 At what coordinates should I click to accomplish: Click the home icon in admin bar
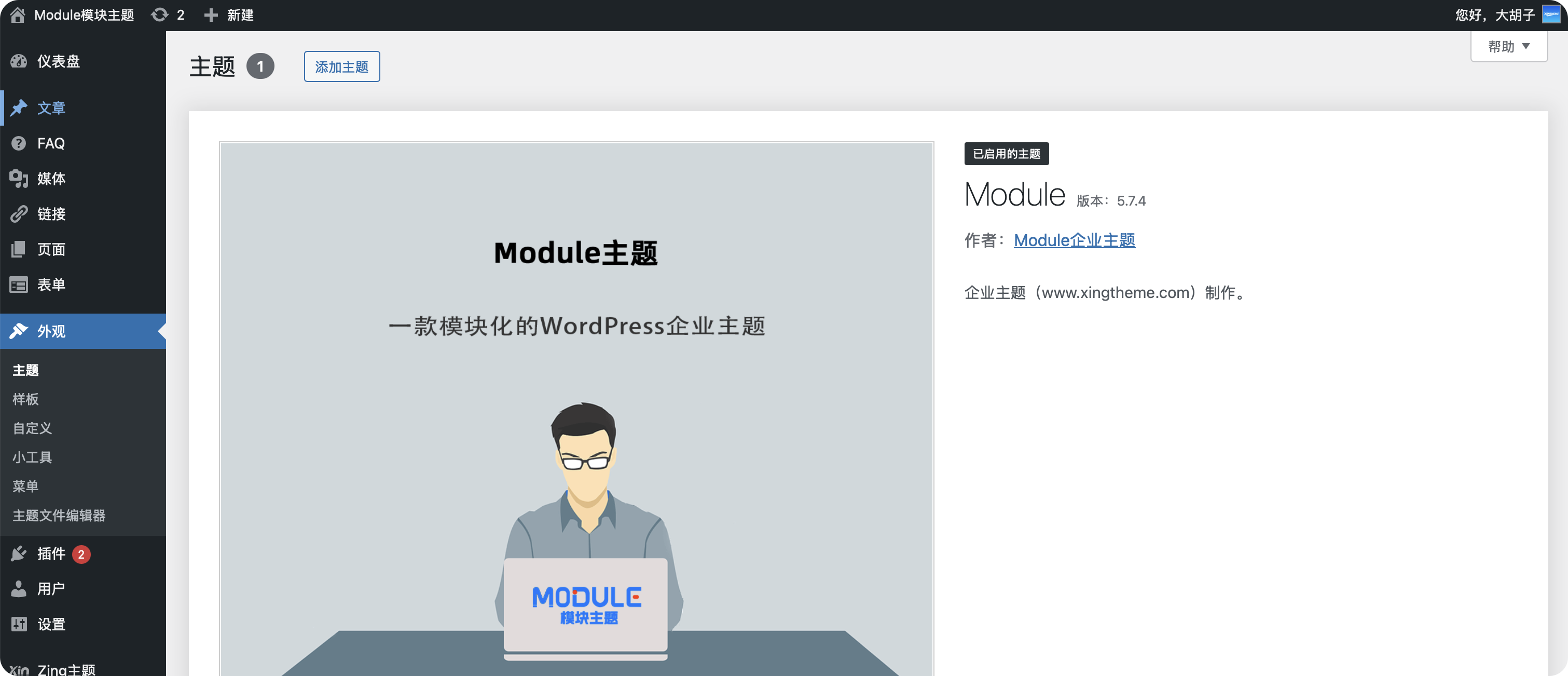(x=18, y=15)
